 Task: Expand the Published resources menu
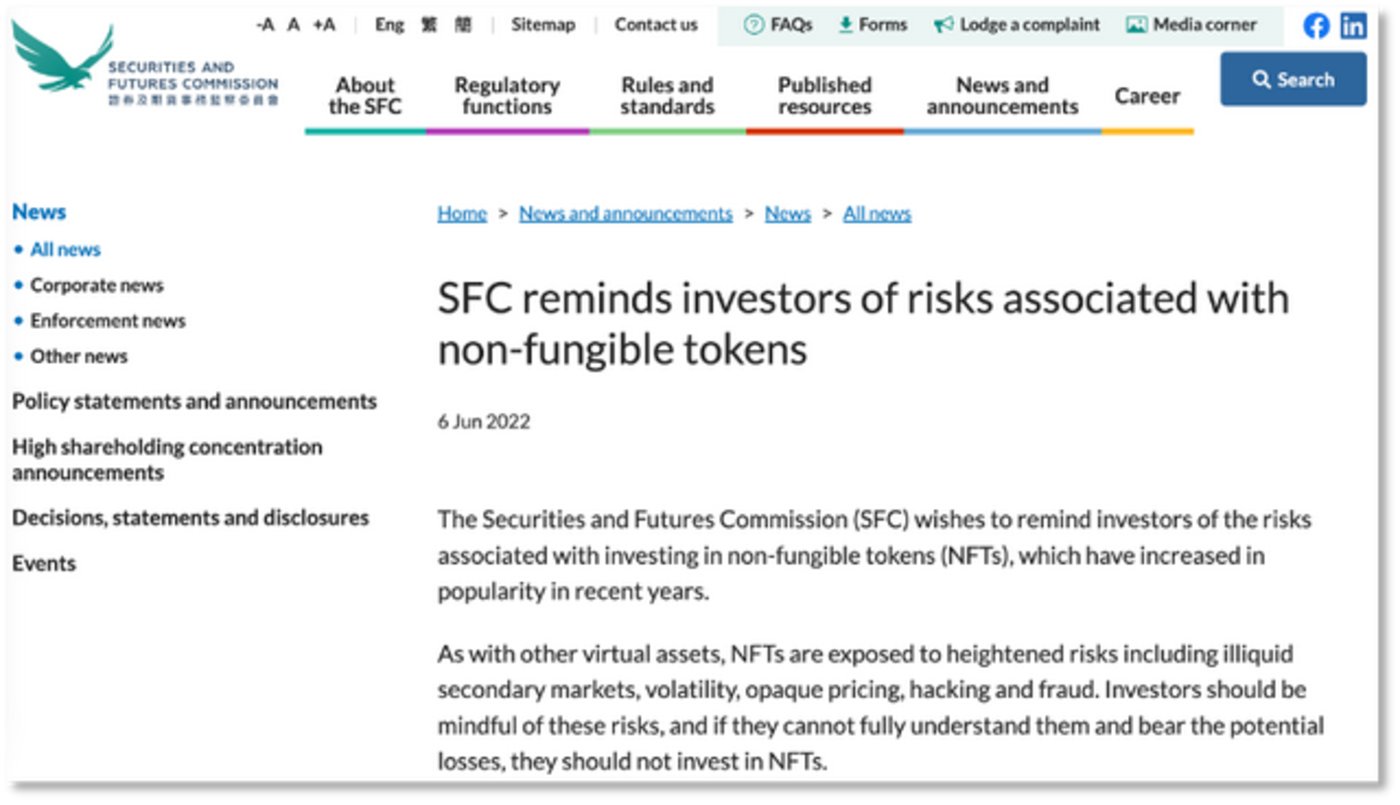pos(825,96)
